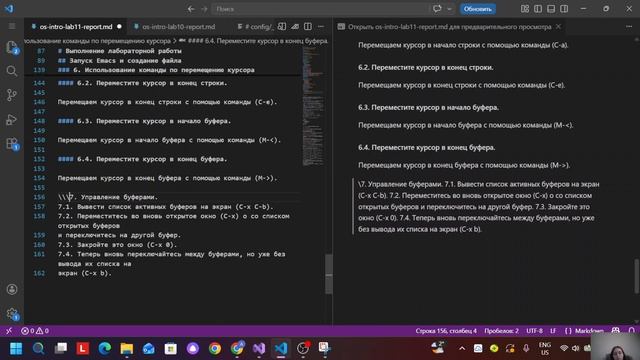Open Windows taskbar search
The height and width of the screenshot is (360, 640).
pyautogui.click(x=38, y=348)
